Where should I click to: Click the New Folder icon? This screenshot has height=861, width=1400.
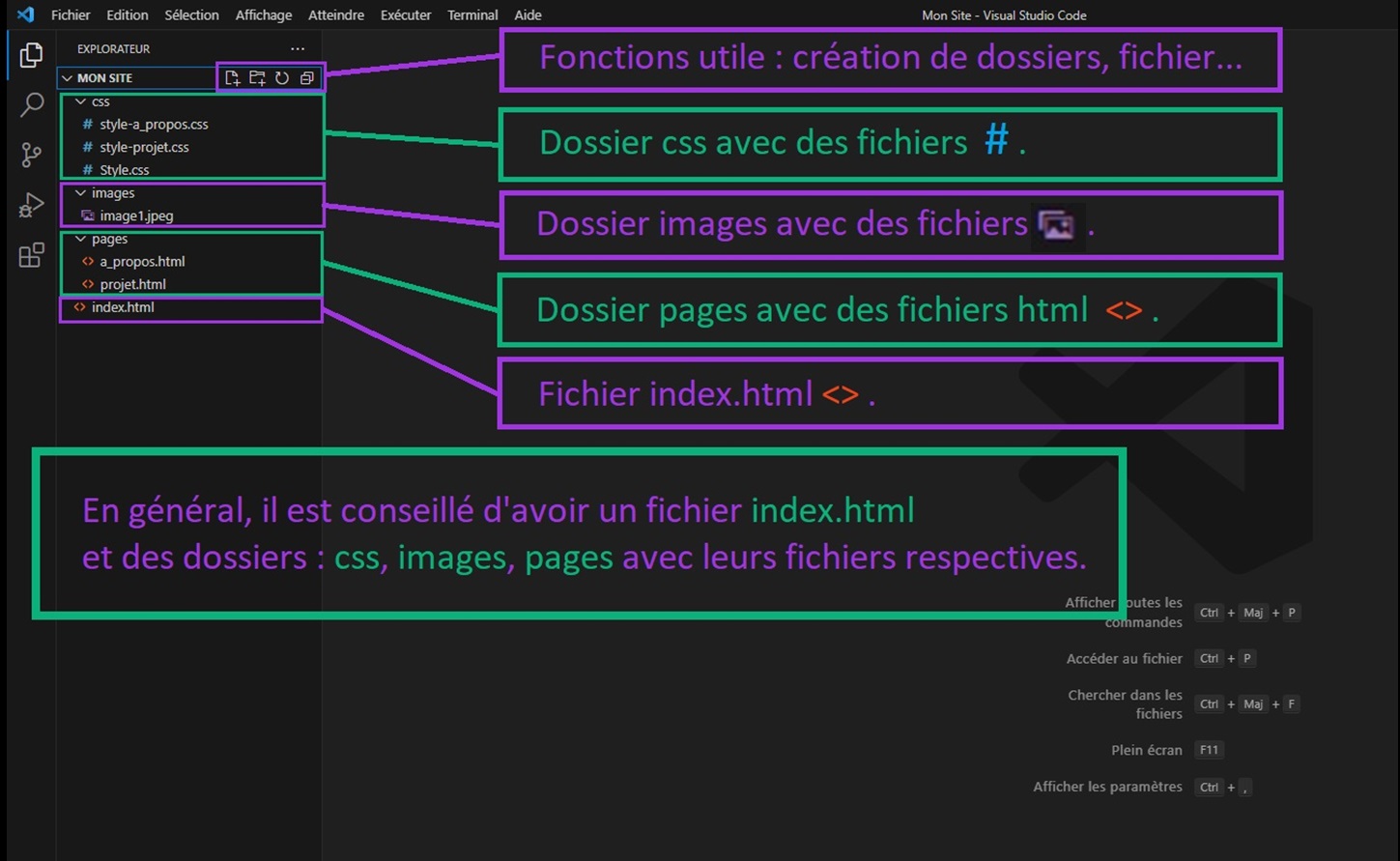[x=257, y=78]
